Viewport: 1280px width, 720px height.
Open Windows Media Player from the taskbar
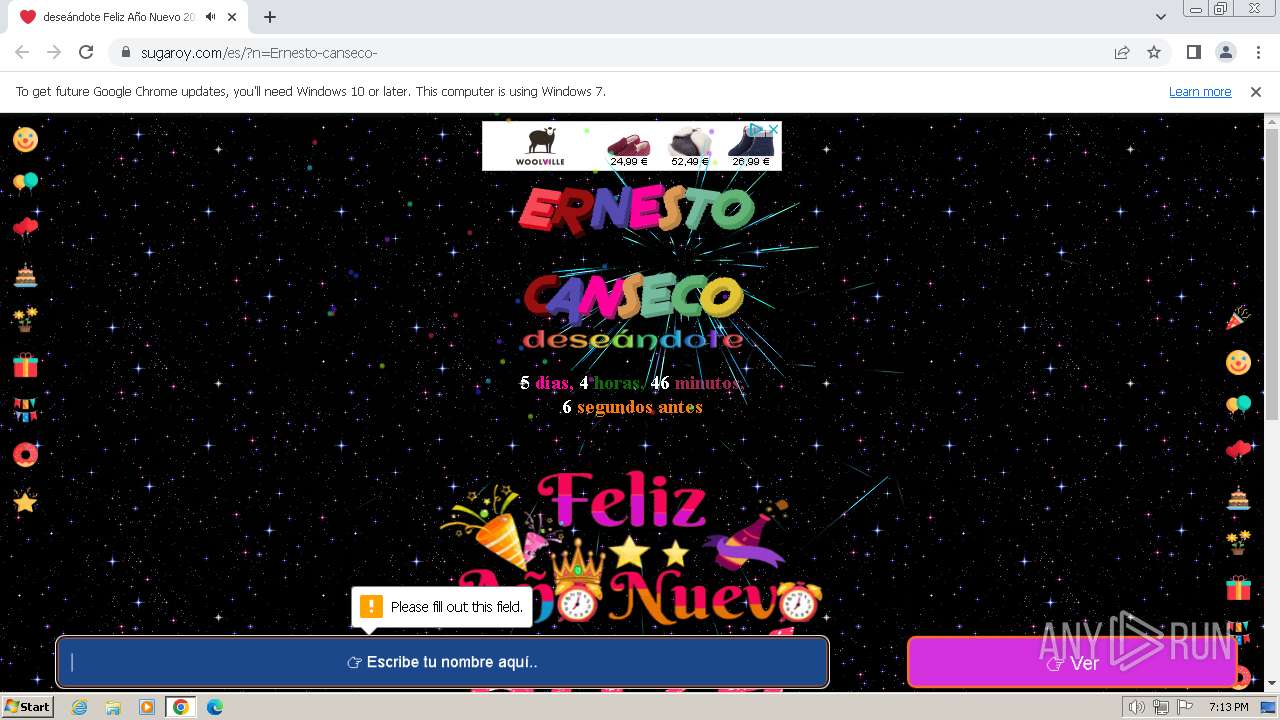147,707
